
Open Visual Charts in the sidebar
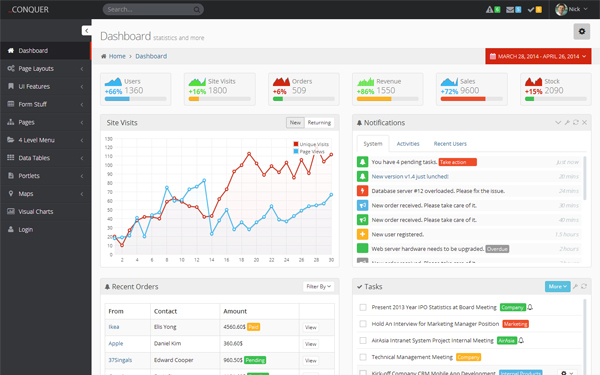click(x=46, y=211)
